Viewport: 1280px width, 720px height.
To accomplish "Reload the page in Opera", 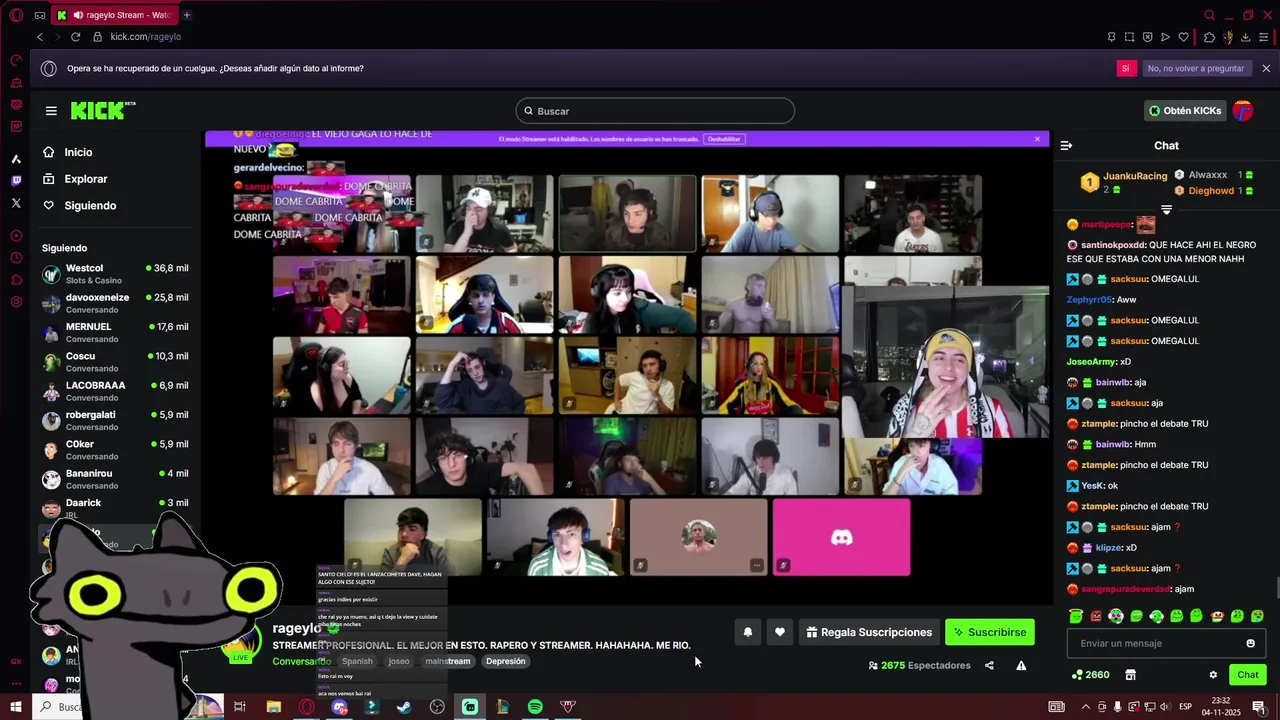I will (76, 37).
